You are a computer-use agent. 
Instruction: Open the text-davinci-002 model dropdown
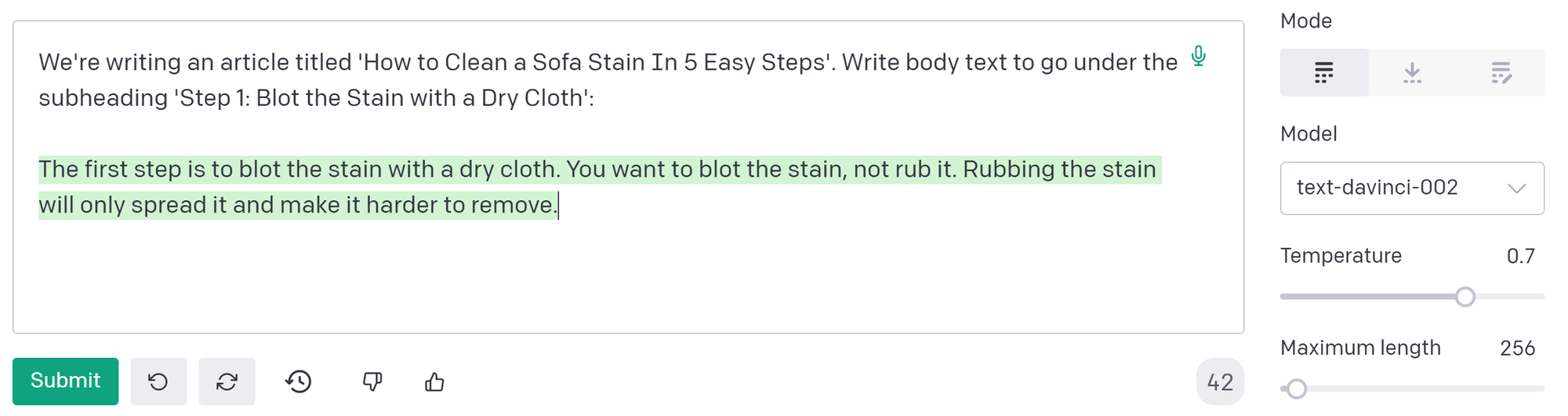point(1396,188)
